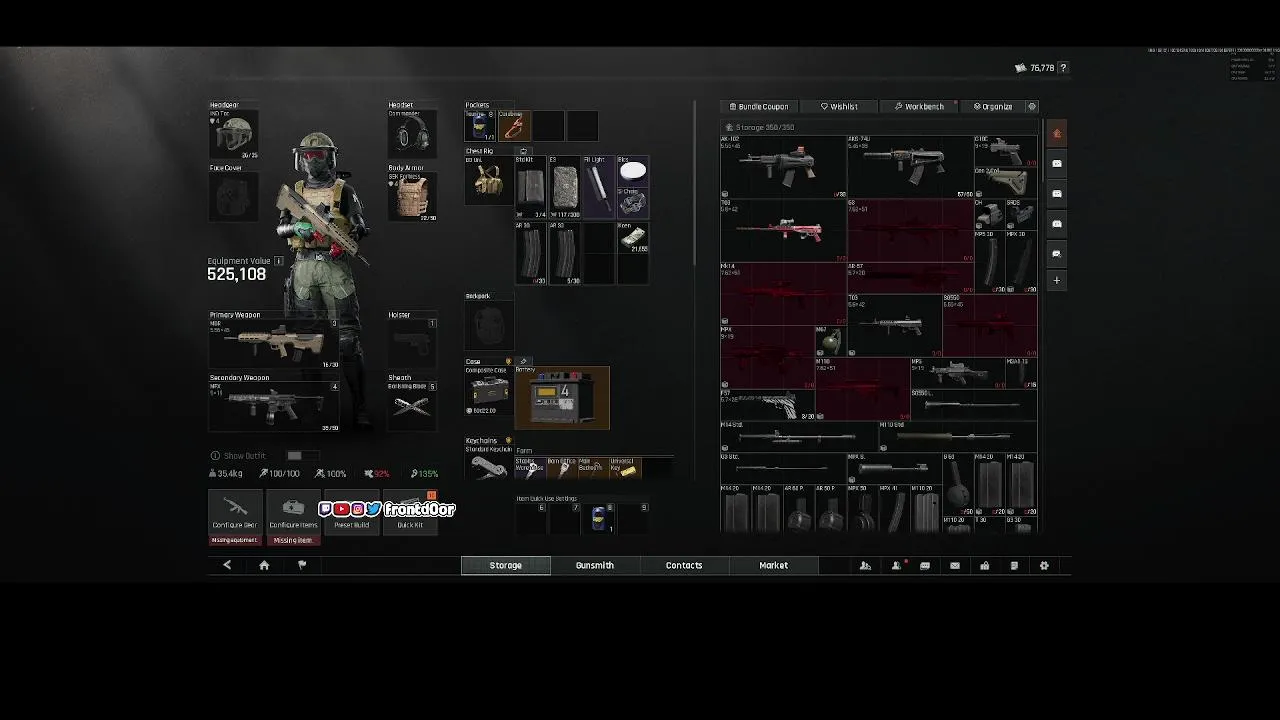Open the Bundle Coupon tab
1280x720 pixels.
coord(760,106)
